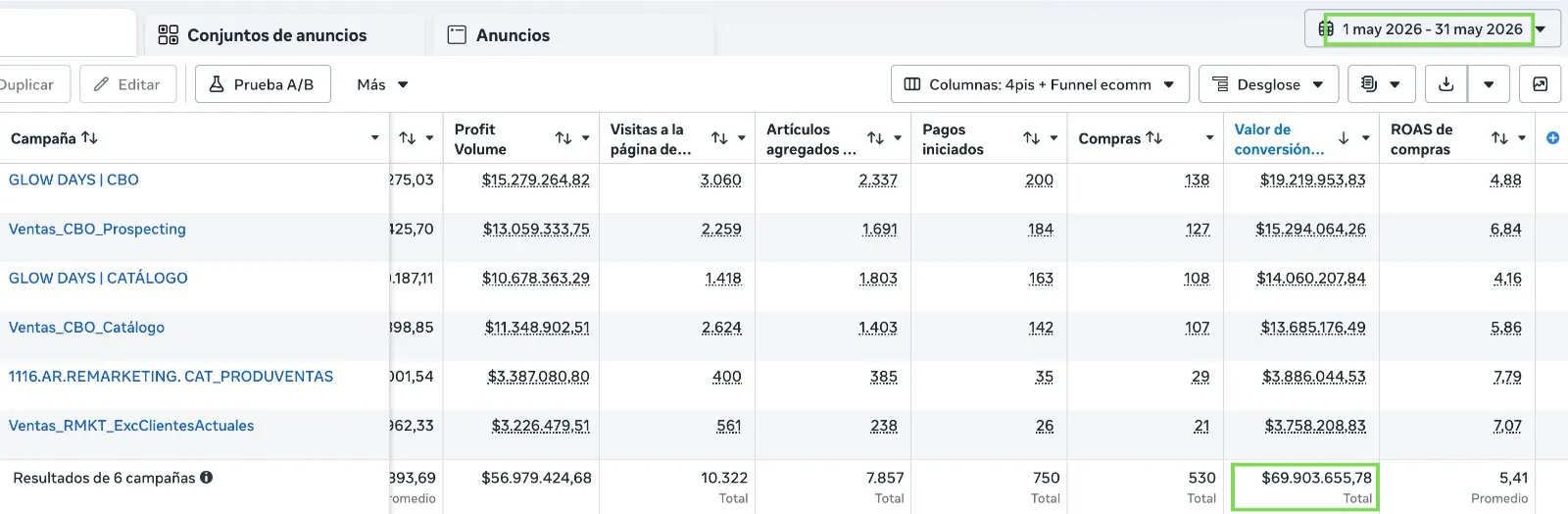Click the flask icon of Prueba A/B
1568x514 pixels.
(x=217, y=84)
